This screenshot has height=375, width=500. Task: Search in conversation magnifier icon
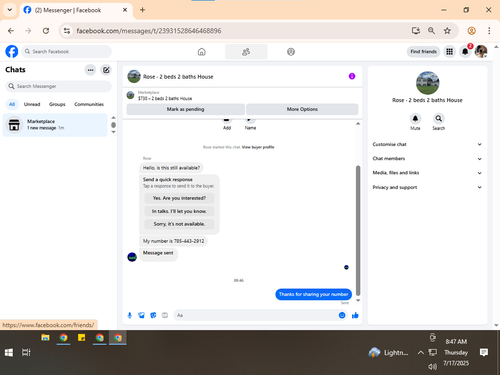(x=439, y=119)
